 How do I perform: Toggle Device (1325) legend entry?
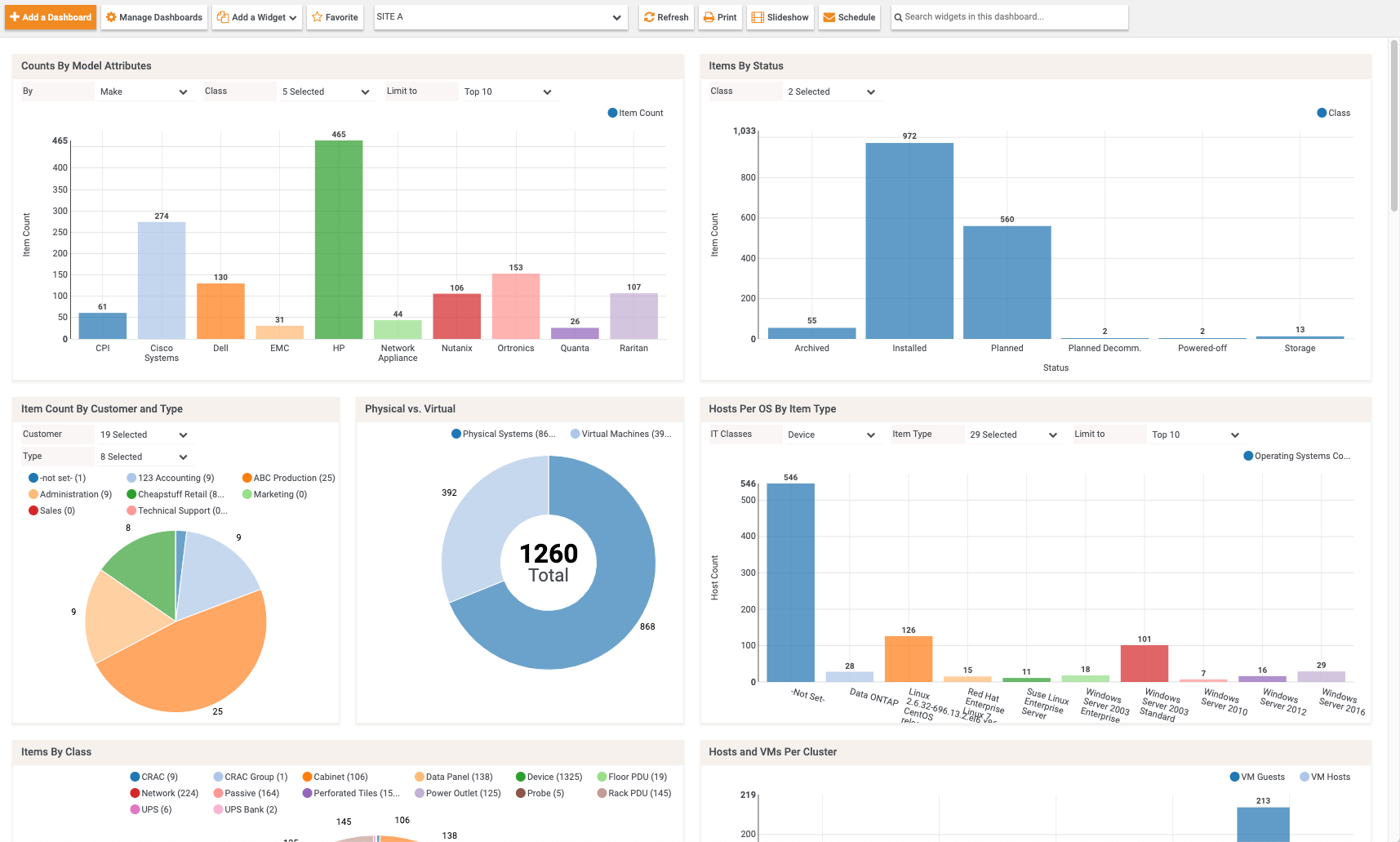(549, 777)
